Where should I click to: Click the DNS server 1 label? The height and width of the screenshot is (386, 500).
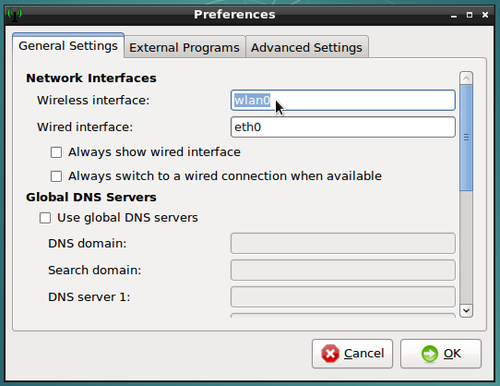point(89,297)
